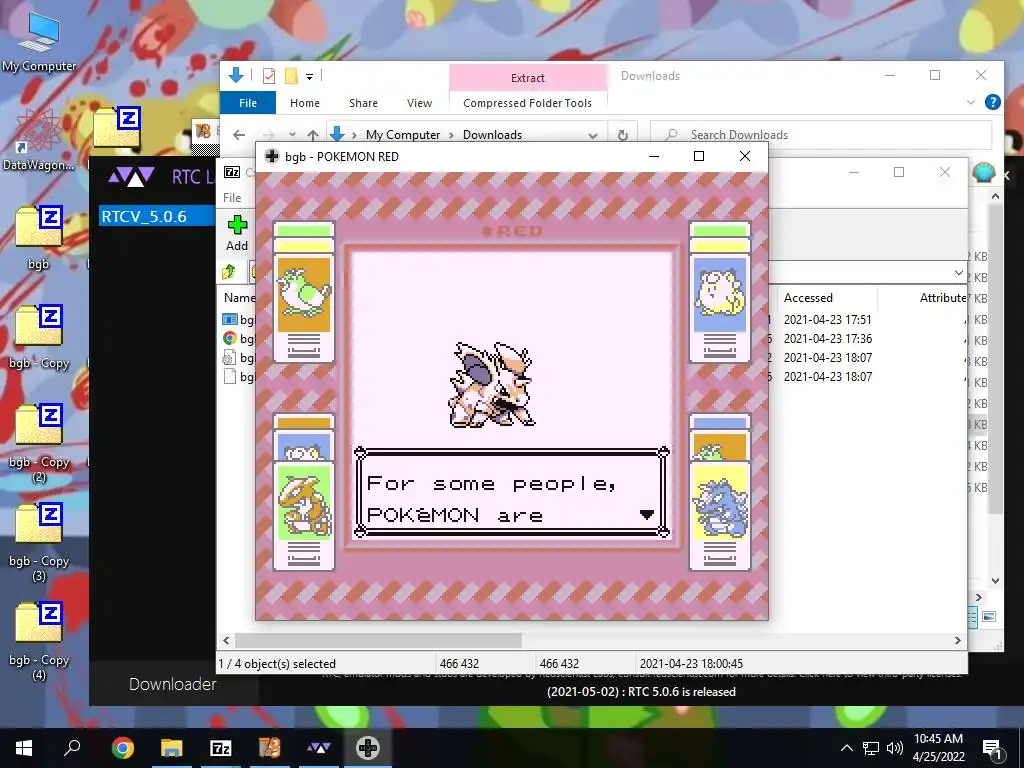1024x768 pixels.
Task: Click the Attributes column header
Action: pyautogui.click(x=942, y=298)
